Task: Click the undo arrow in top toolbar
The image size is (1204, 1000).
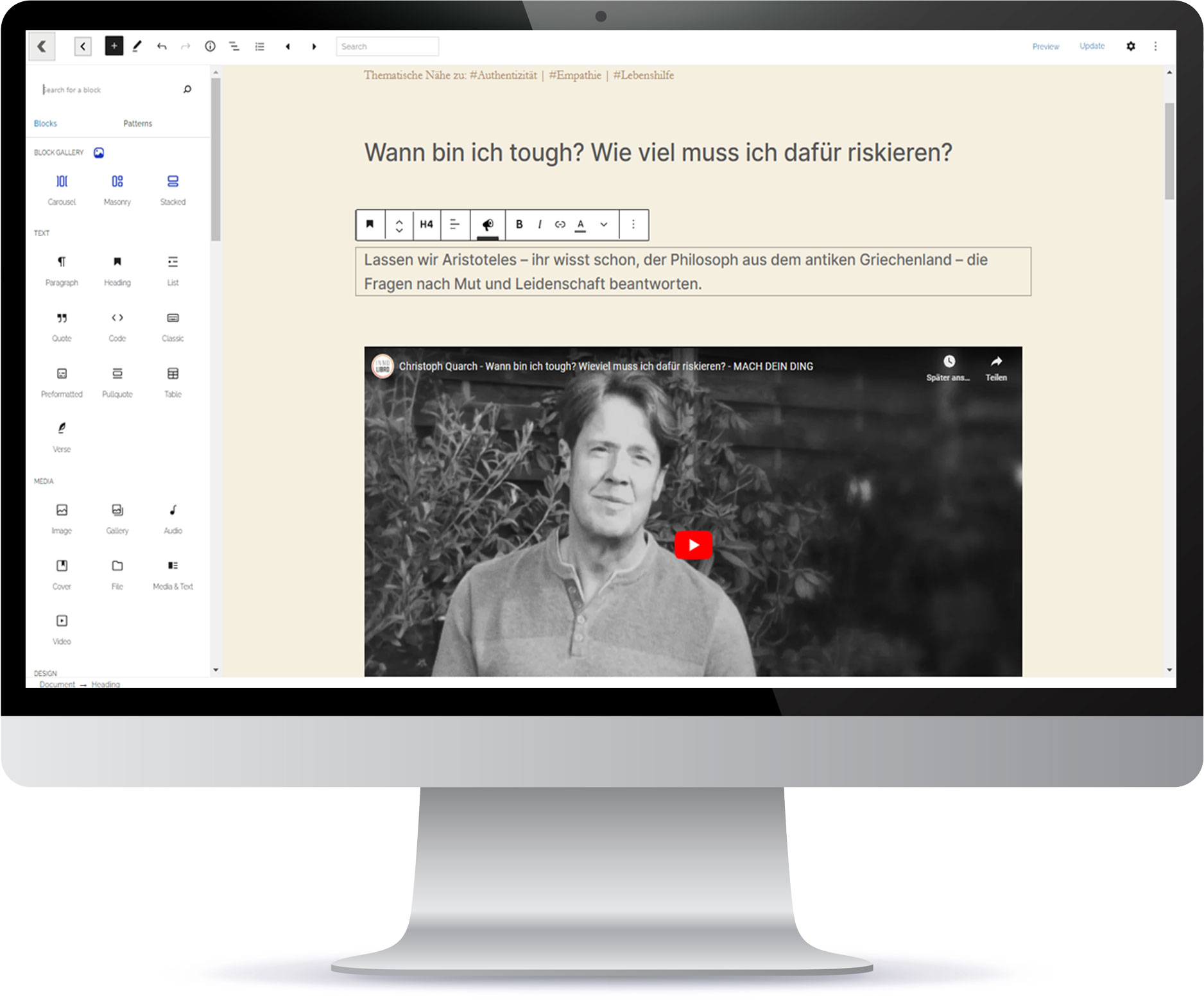Action: click(x=162, y=46)
